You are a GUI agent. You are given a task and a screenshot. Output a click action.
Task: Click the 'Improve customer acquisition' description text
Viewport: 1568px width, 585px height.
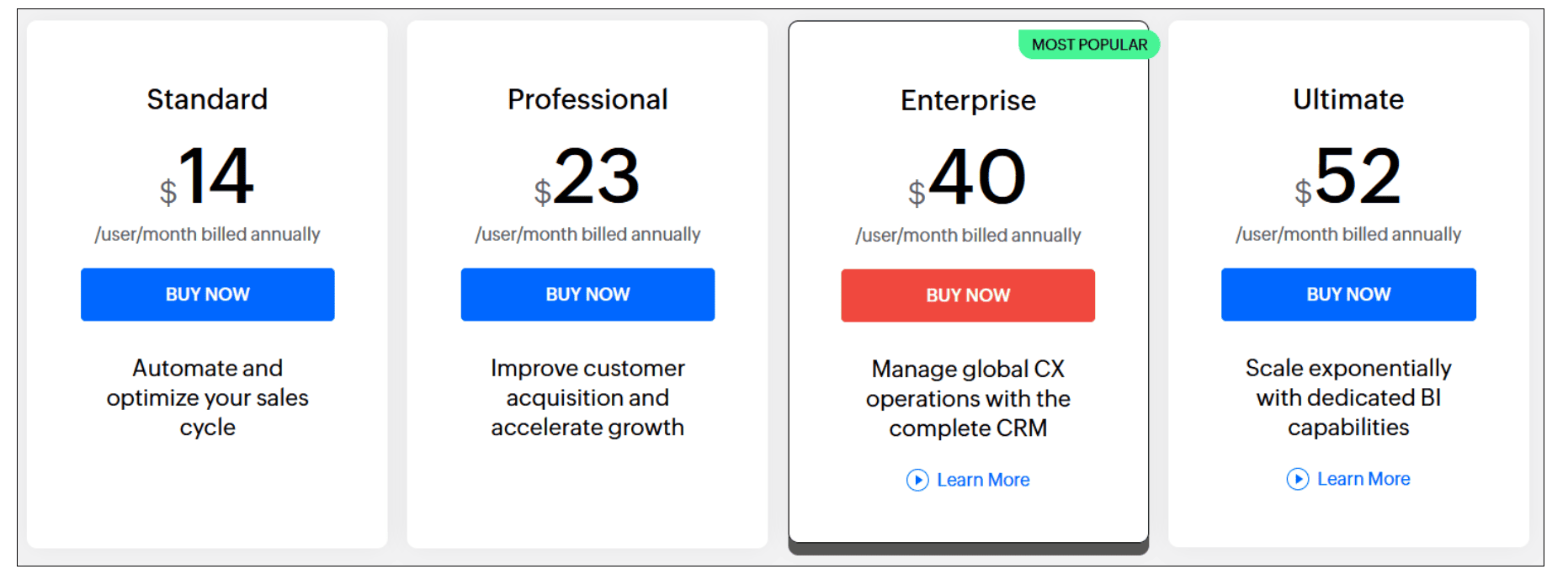pyautogui.click(x=587, y=397)
